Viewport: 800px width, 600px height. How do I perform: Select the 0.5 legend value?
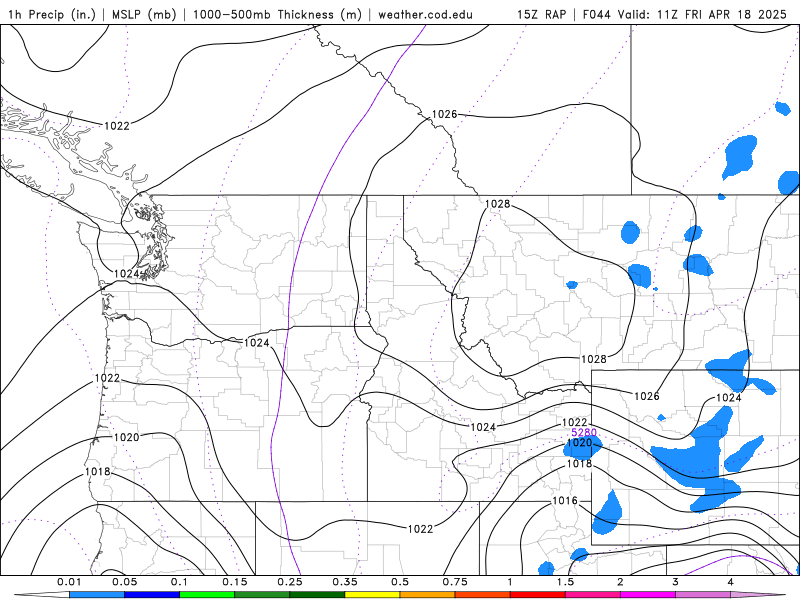point(400,582)
